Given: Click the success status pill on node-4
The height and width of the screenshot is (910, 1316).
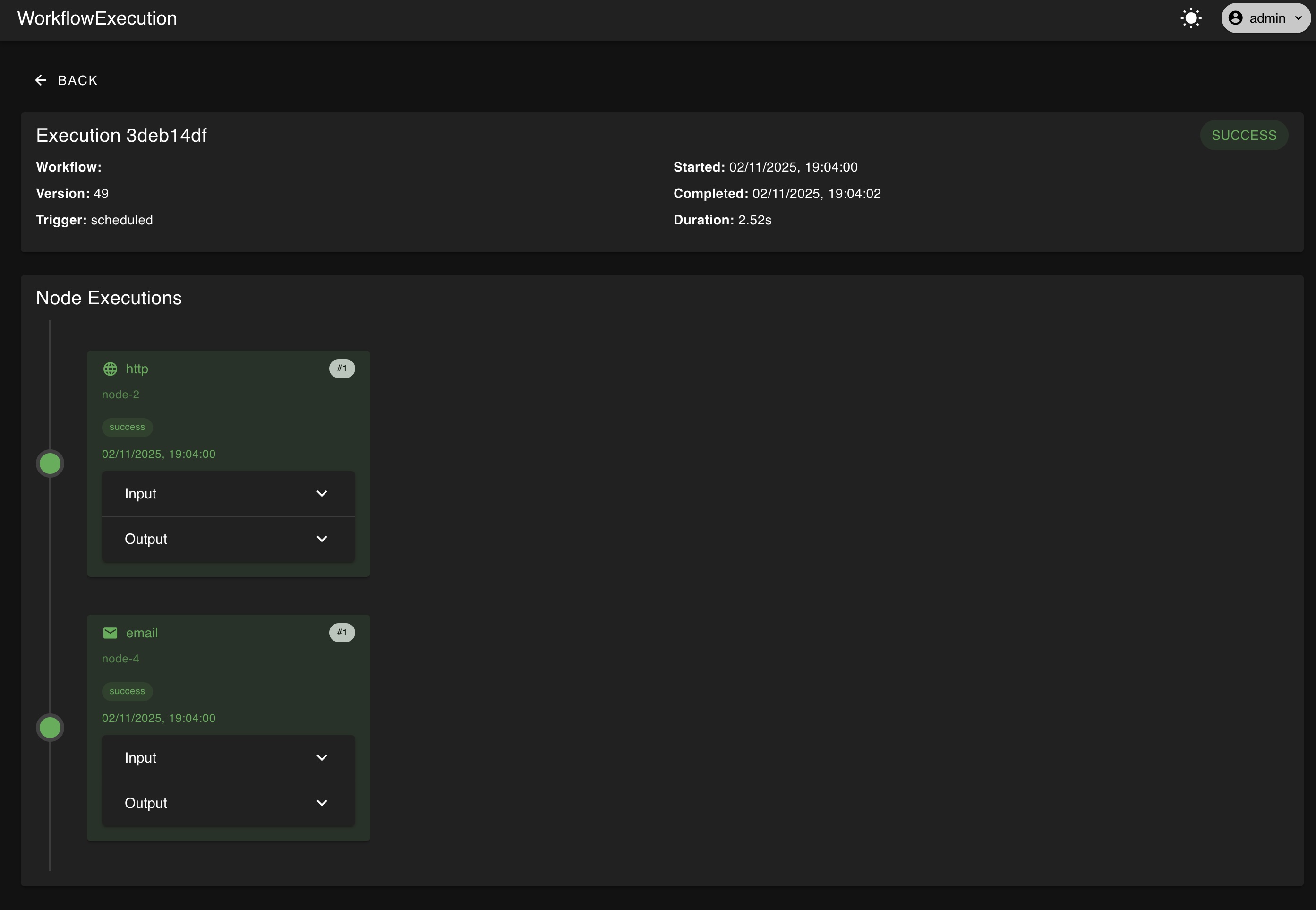Looking at the screenshot, I should click(127, 690).
